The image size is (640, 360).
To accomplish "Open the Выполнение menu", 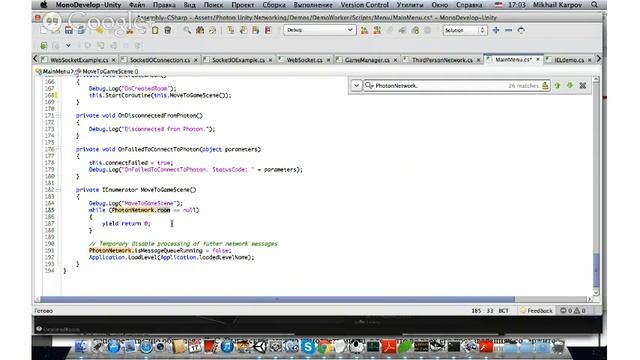I will click(x=313, y=5).
